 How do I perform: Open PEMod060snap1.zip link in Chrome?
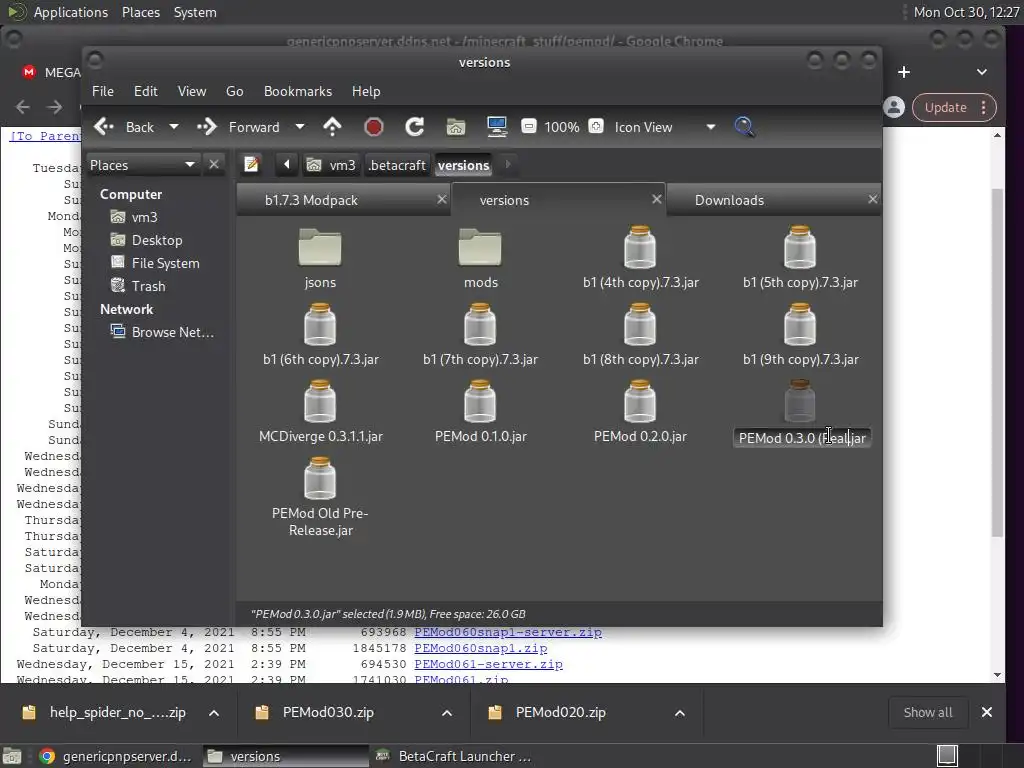coord(481,648)
